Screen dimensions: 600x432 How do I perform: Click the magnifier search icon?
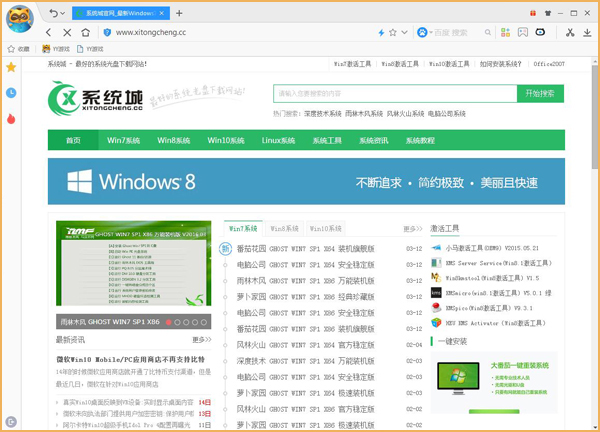coord(488,33)
